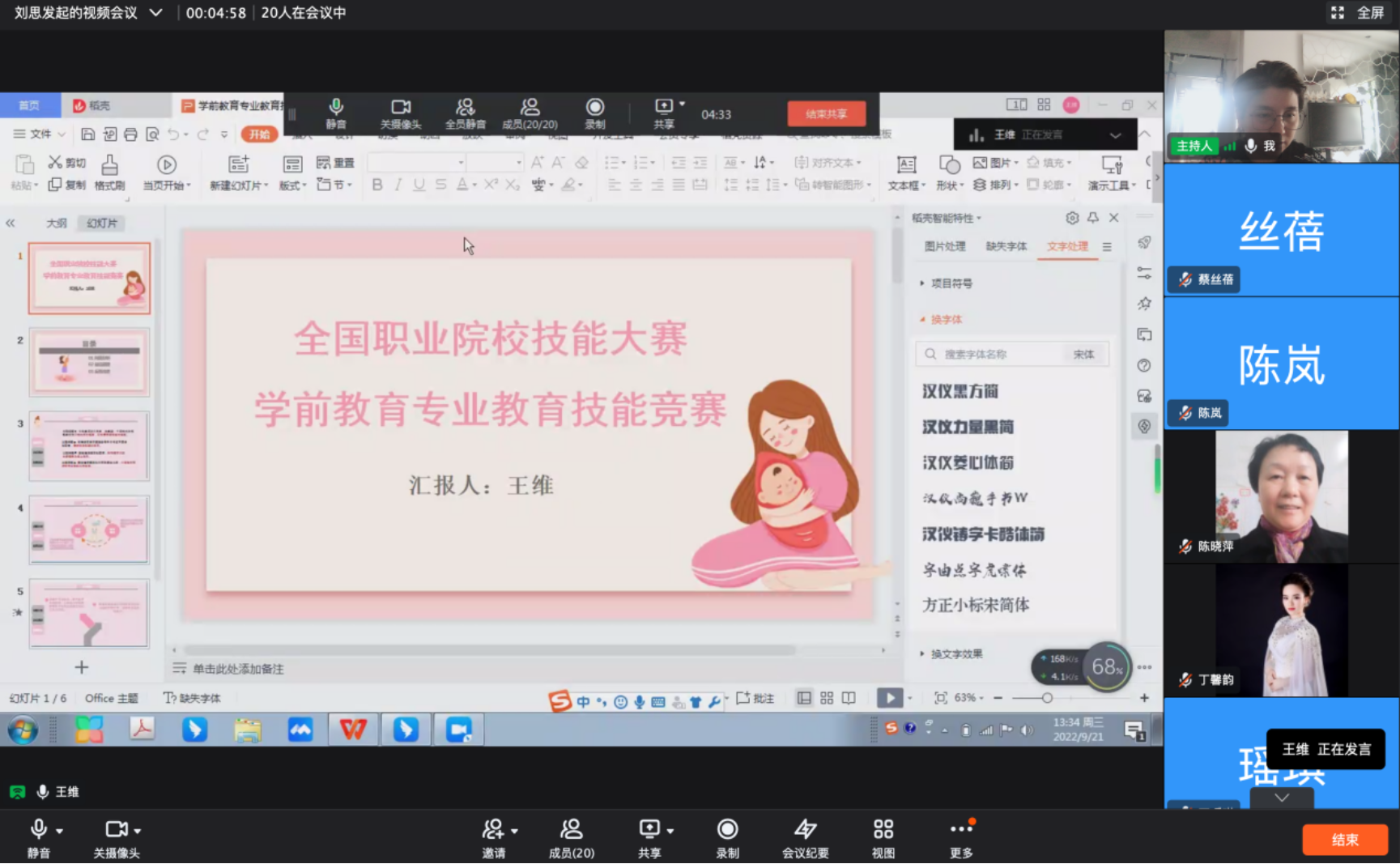
Task: Click zoom in plus in status bar
Action: coord(1144,698)
